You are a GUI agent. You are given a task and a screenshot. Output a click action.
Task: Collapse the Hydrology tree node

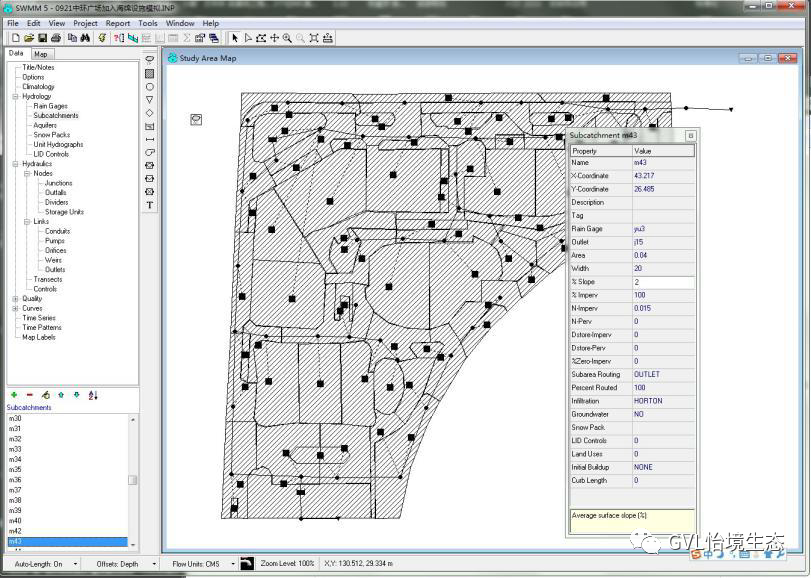click(x=15, y=97)
